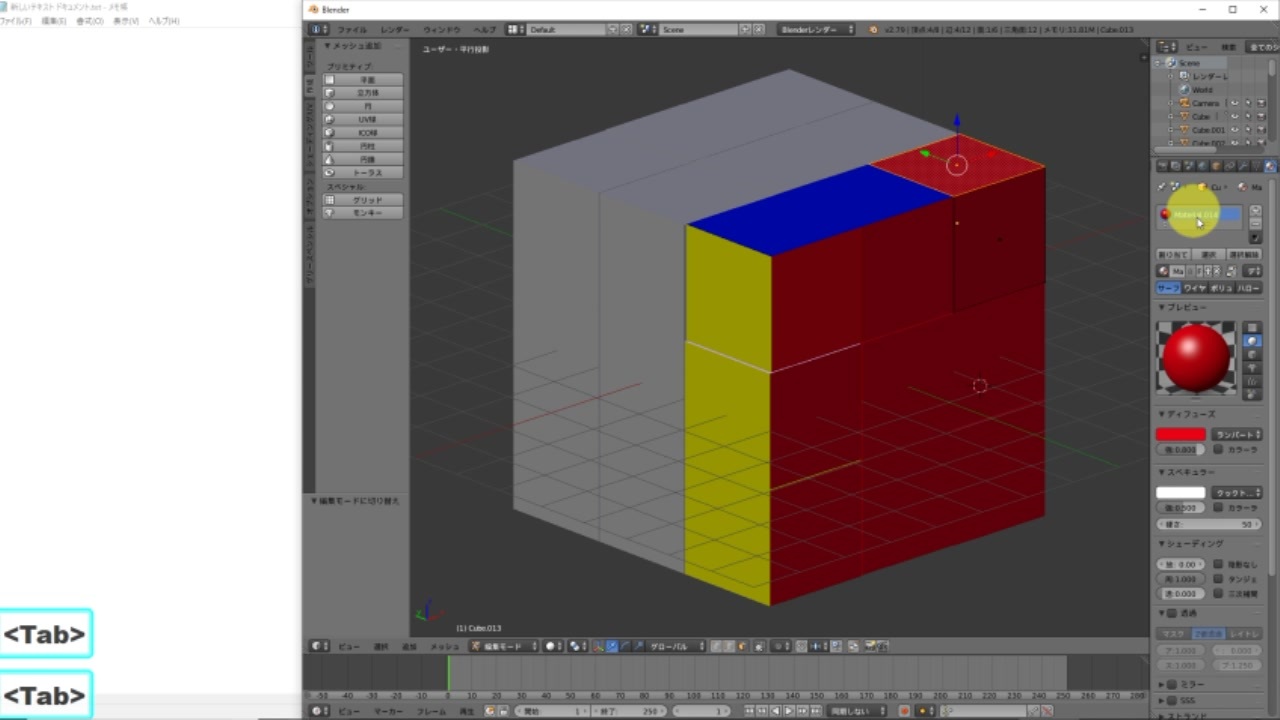Toggle Camera visibility eye in outliner
1280x720 pixels.
coord(1235,103)
